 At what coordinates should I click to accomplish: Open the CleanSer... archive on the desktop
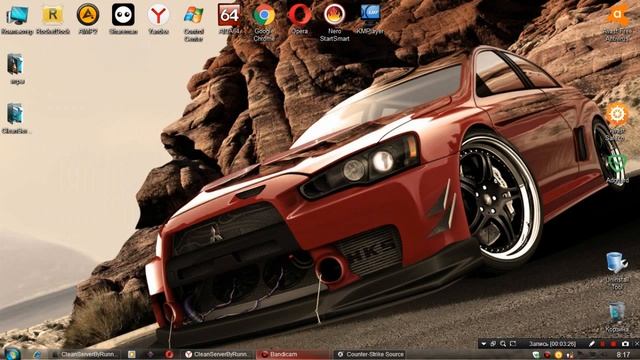(x=16, y=118)
